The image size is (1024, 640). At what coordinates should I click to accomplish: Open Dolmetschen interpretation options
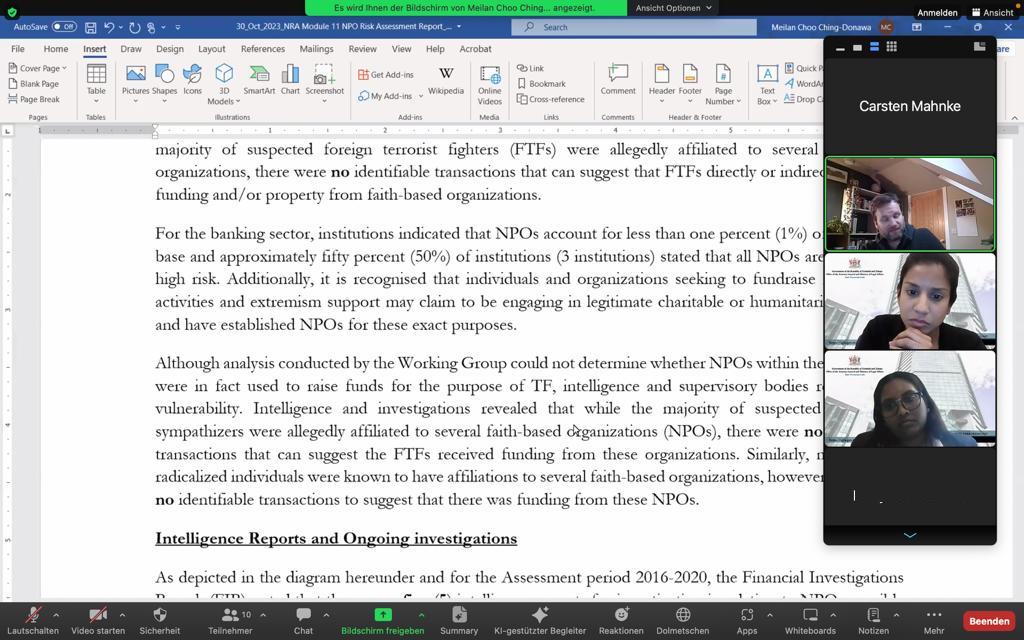coord(682,620)
